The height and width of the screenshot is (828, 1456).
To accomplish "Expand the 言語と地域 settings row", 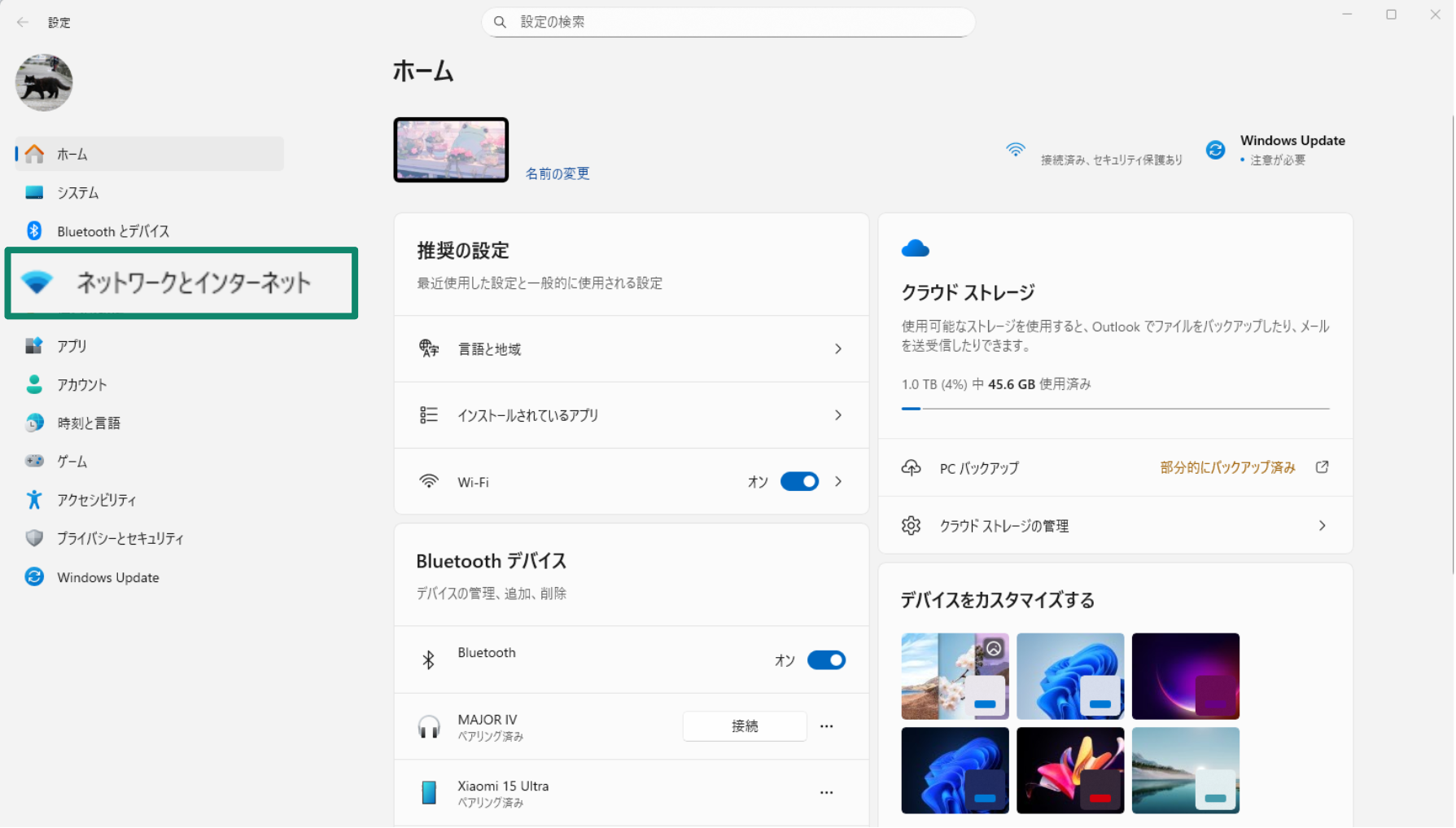I will pos(837,349).
